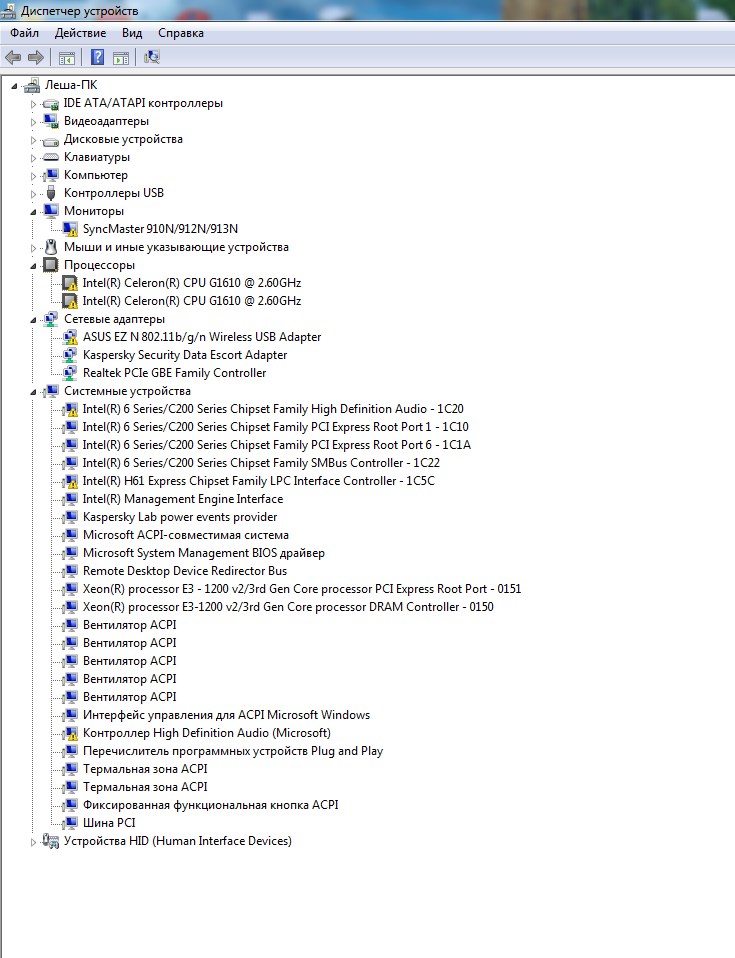Viewport: 735px width, 958px height.
Task: Collapse the Мониторы node
Action: coord(34,212)
